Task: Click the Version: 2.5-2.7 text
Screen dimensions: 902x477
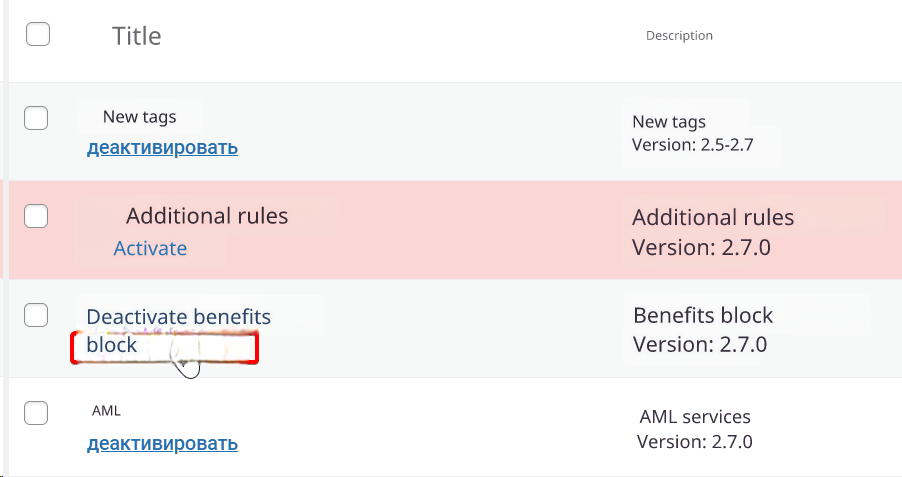Action: point(692,145)
